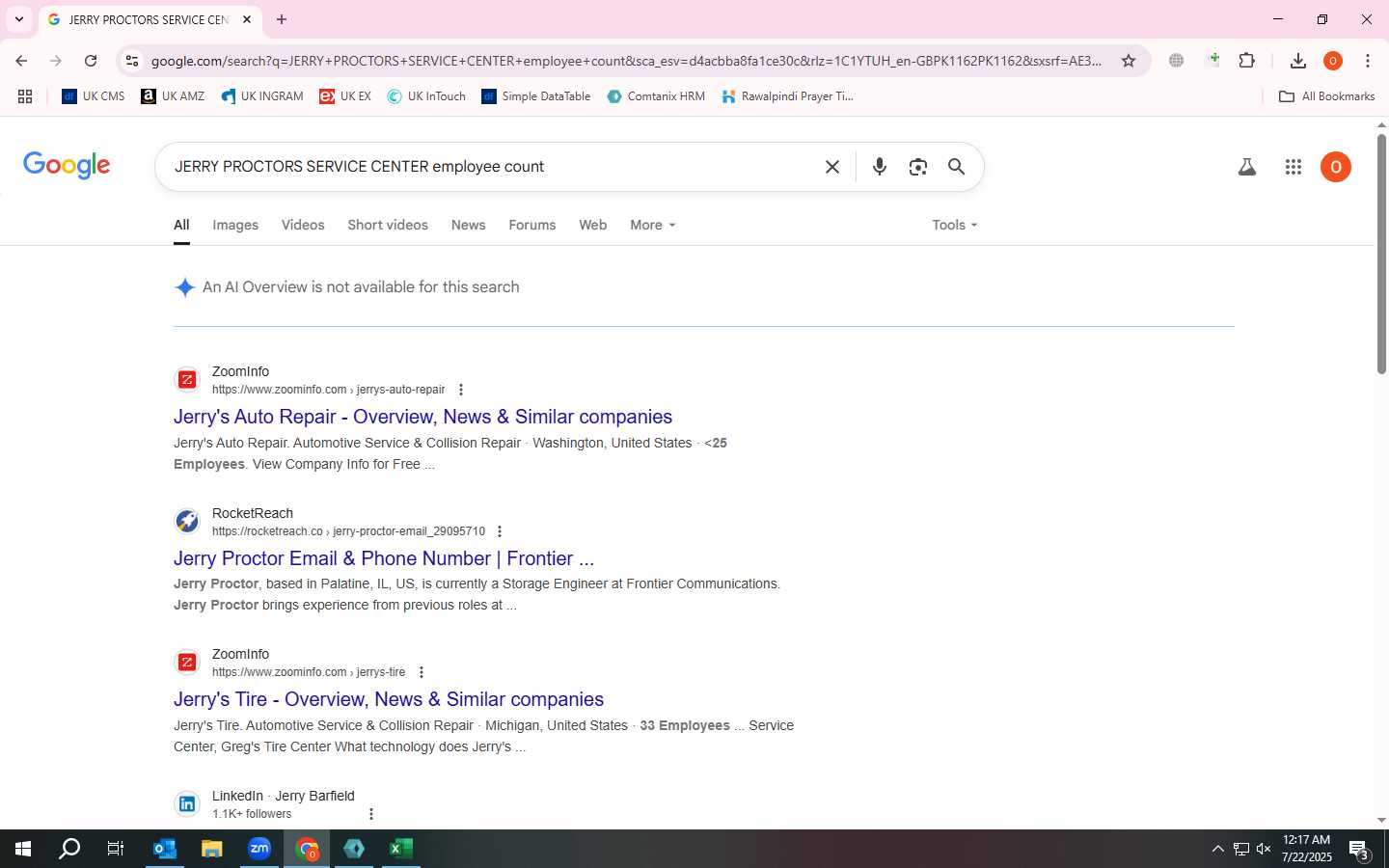Open Chrome profile avatar in toolbar

(1333, 61)
